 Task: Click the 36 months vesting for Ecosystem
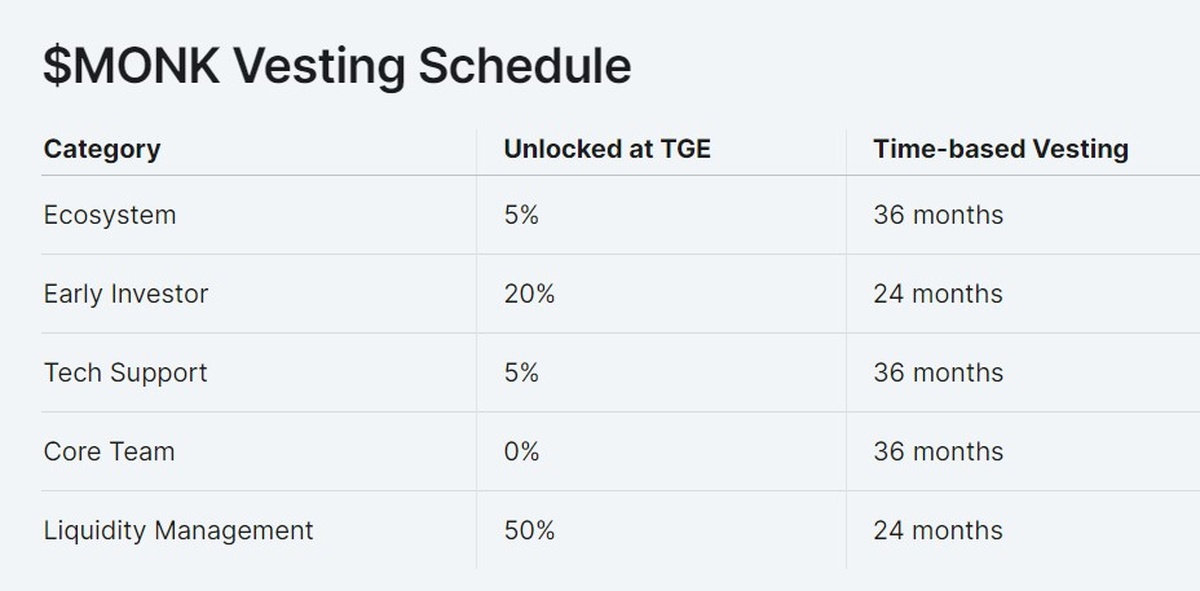(938, 215)
